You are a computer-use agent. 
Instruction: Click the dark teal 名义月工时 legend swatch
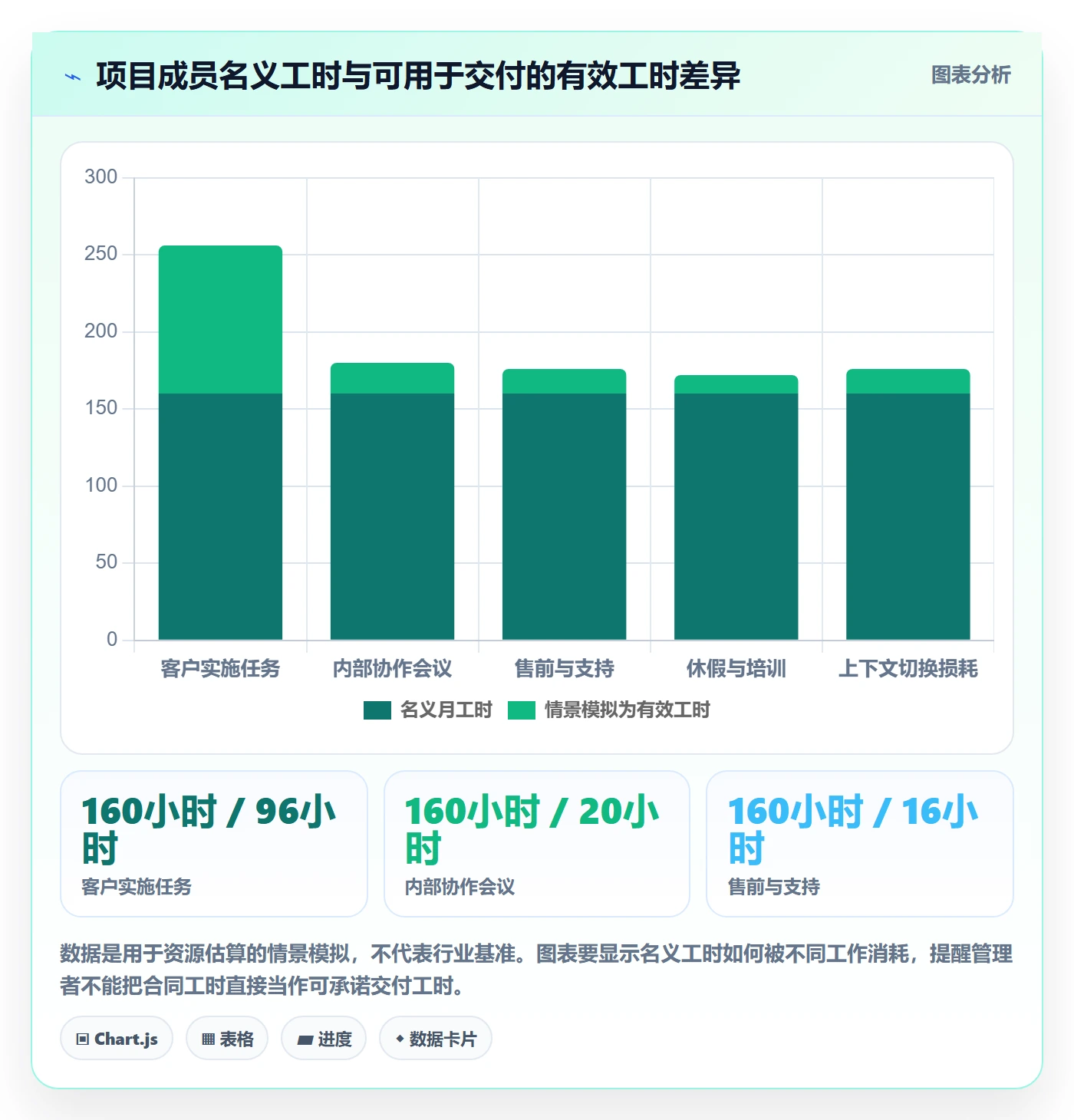pyautogui.click(x=377, y=710)
